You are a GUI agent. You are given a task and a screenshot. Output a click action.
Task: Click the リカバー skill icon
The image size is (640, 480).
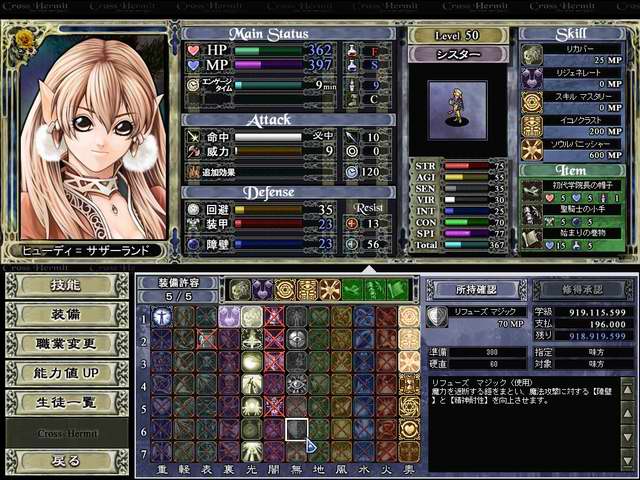532,54
